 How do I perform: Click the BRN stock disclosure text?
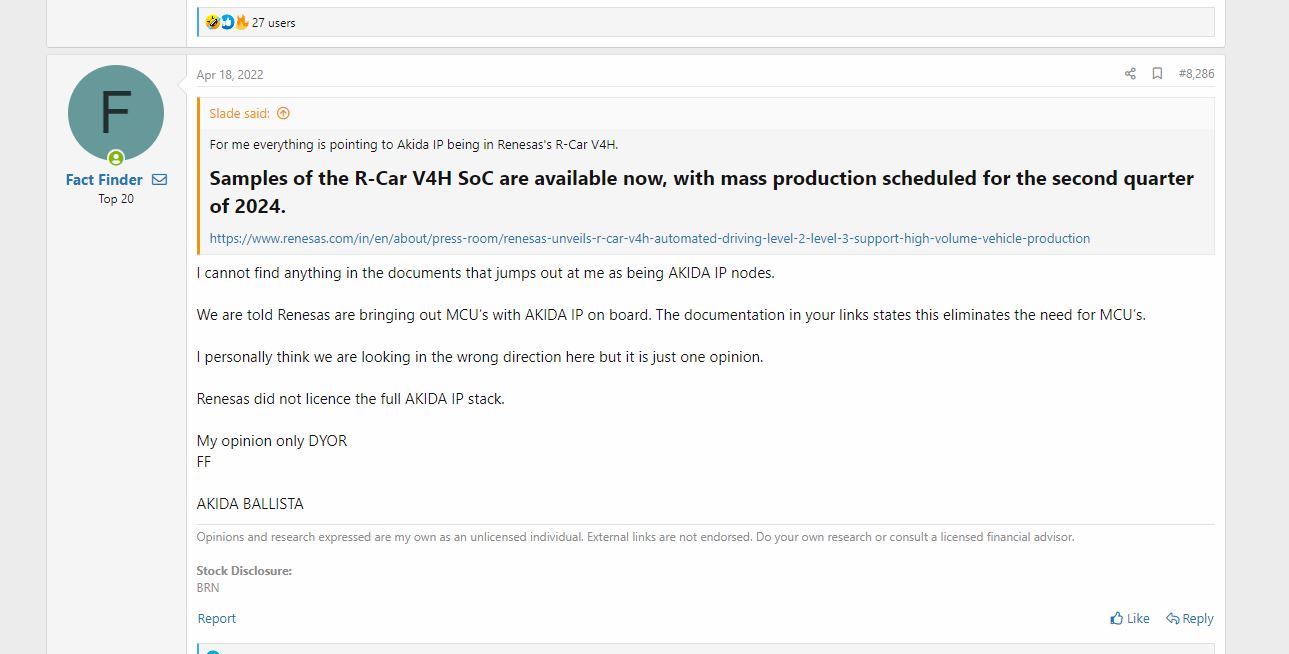click(208, 588)
